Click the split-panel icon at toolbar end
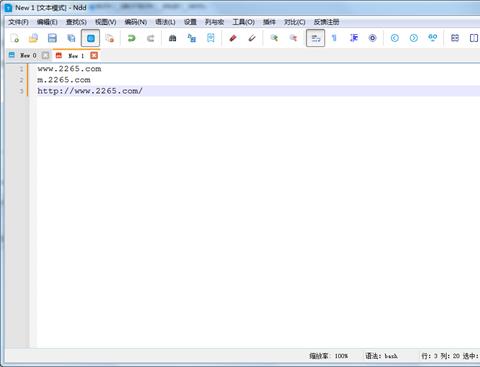 pyautogui.click(x=474, y=38)
